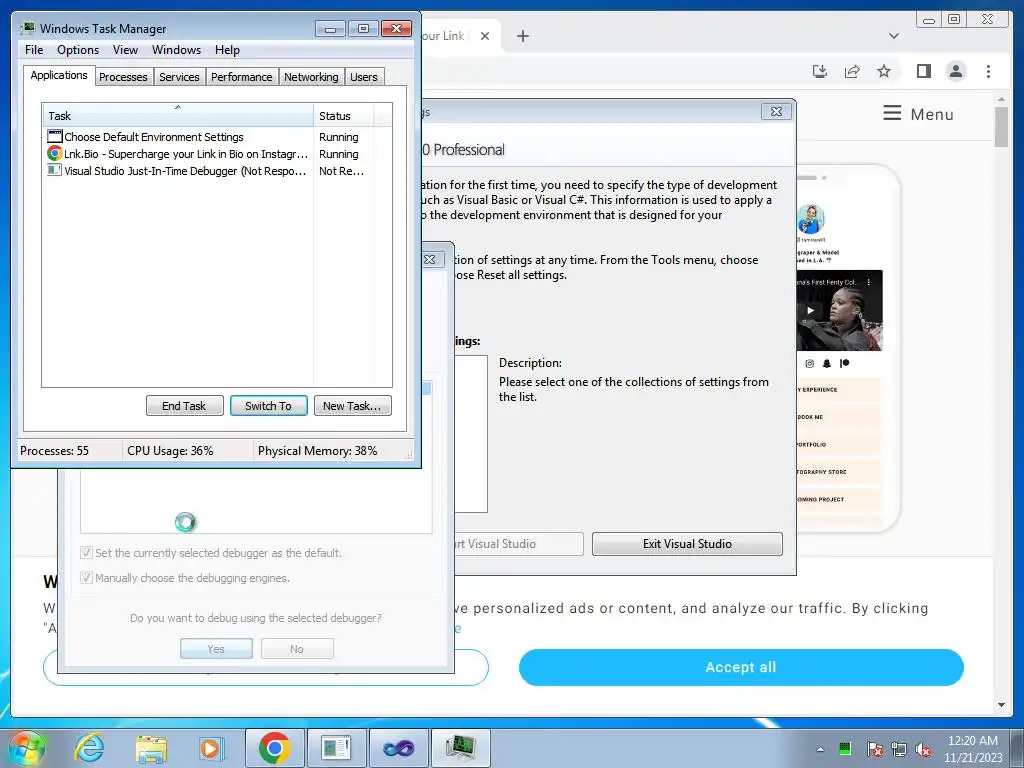Switch to the Processes tab
Screen dimensions: 1024x768
point(123,77)
